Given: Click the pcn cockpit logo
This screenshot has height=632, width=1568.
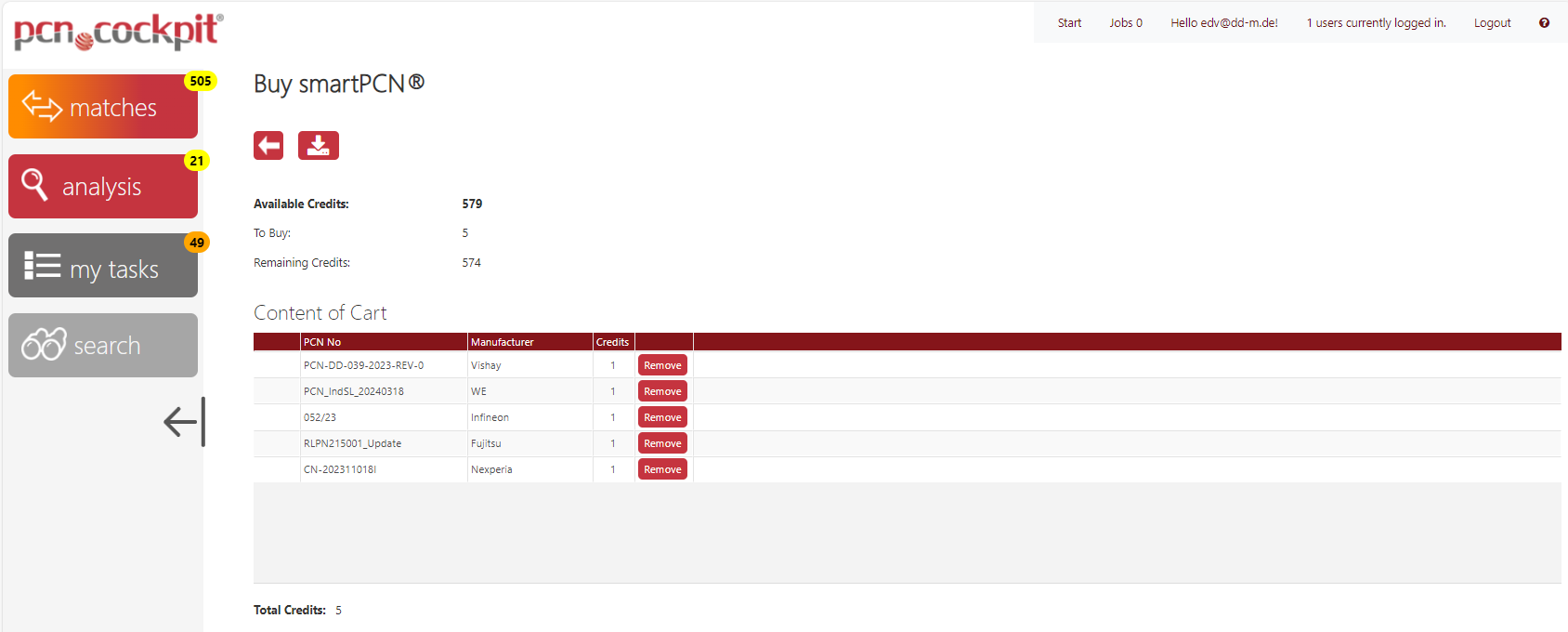Looking at the screenshot, I should click(118, 32).
